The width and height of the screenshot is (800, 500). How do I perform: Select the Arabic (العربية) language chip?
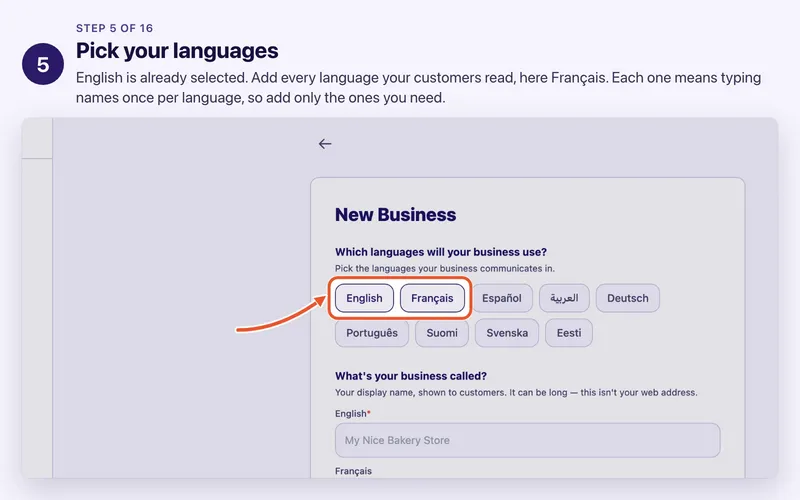[564, 298]
